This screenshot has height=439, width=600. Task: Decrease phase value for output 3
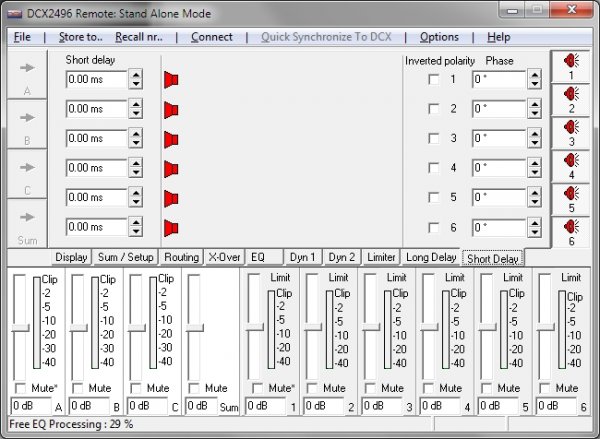[535, 143]
